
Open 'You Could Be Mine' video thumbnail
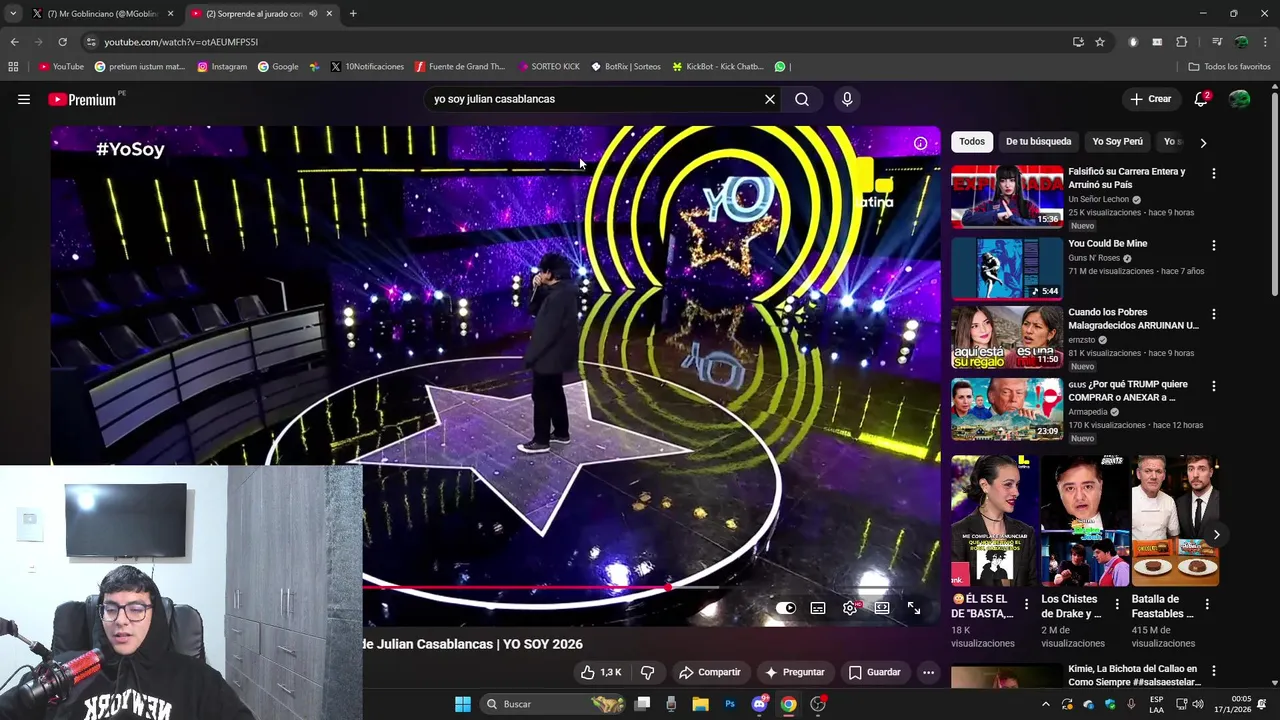[1006, 268]
